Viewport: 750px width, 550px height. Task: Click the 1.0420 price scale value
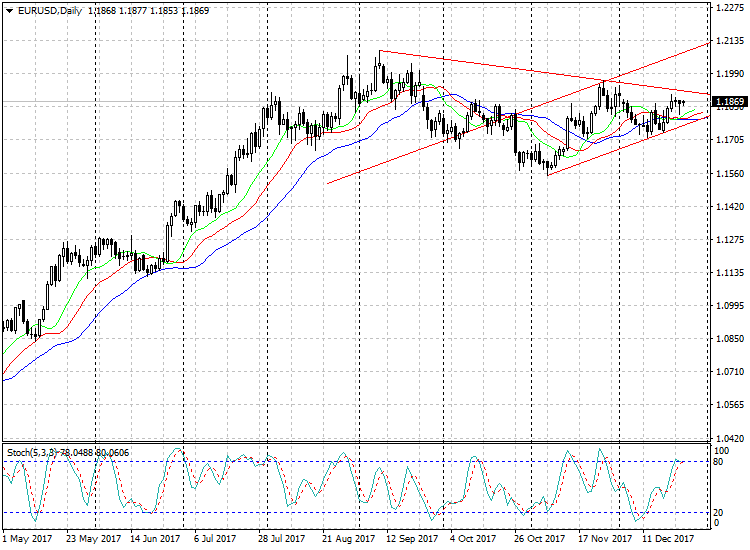click(730, 438)
